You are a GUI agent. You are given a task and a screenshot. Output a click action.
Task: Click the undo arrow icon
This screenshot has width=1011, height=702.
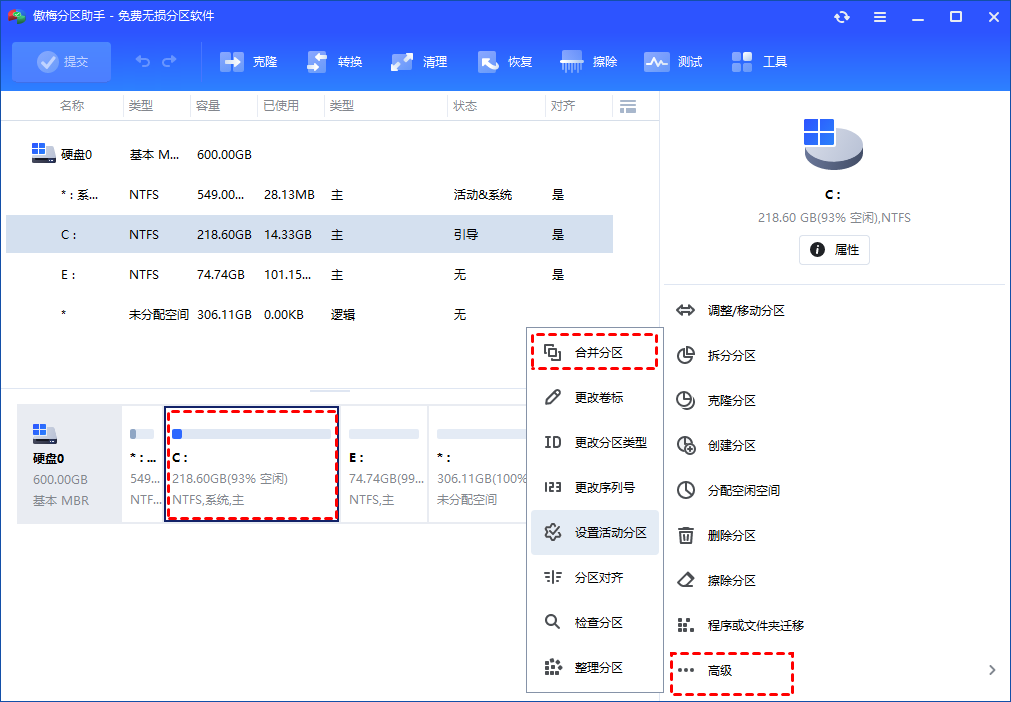click(x=143, y=62)
